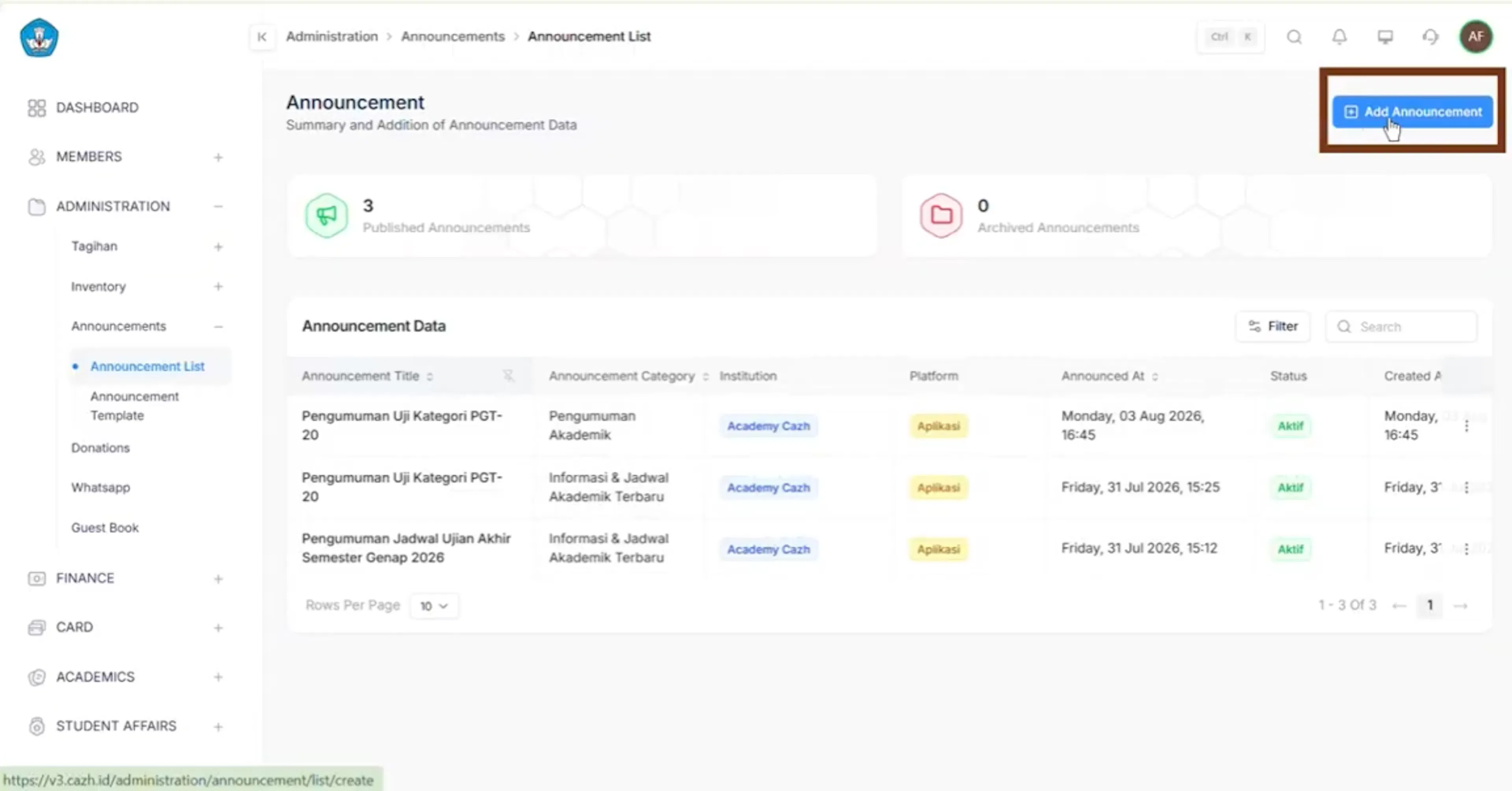
Task: Click Aplikasi badge in first row
Action: pyautogui.click(x=938, y=426)
